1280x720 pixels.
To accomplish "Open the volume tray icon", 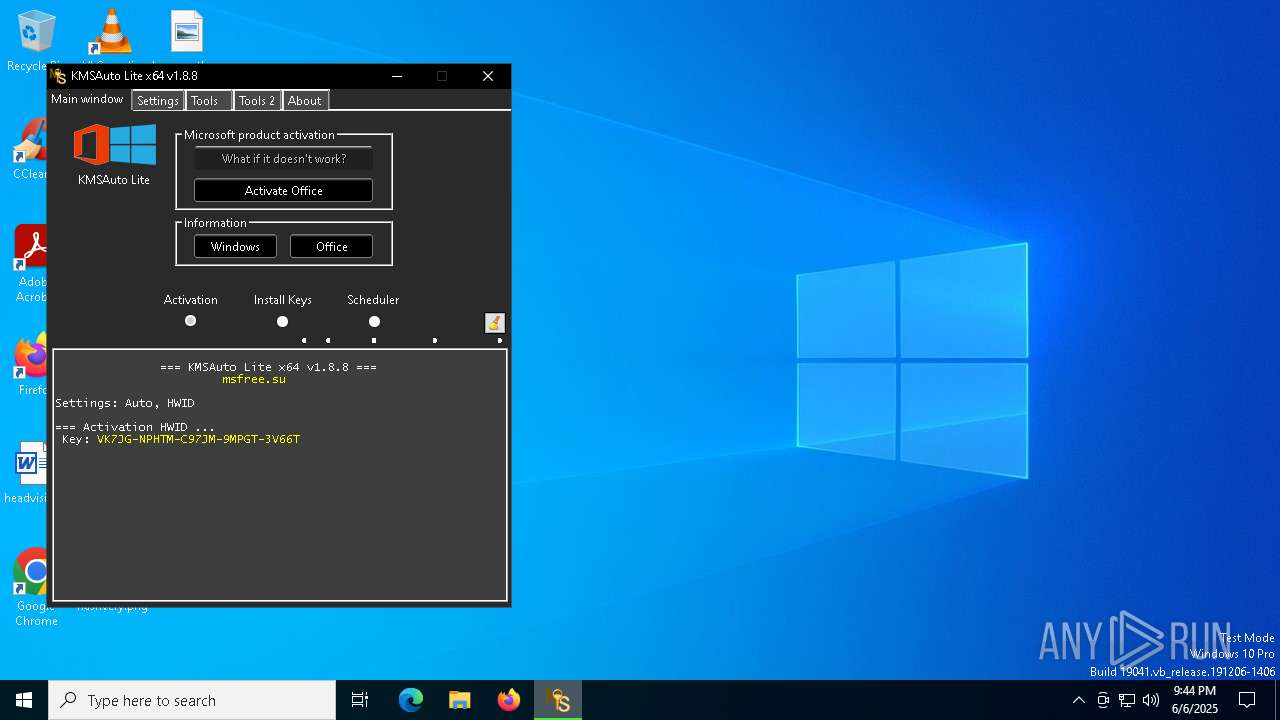I will [1151, 700].
